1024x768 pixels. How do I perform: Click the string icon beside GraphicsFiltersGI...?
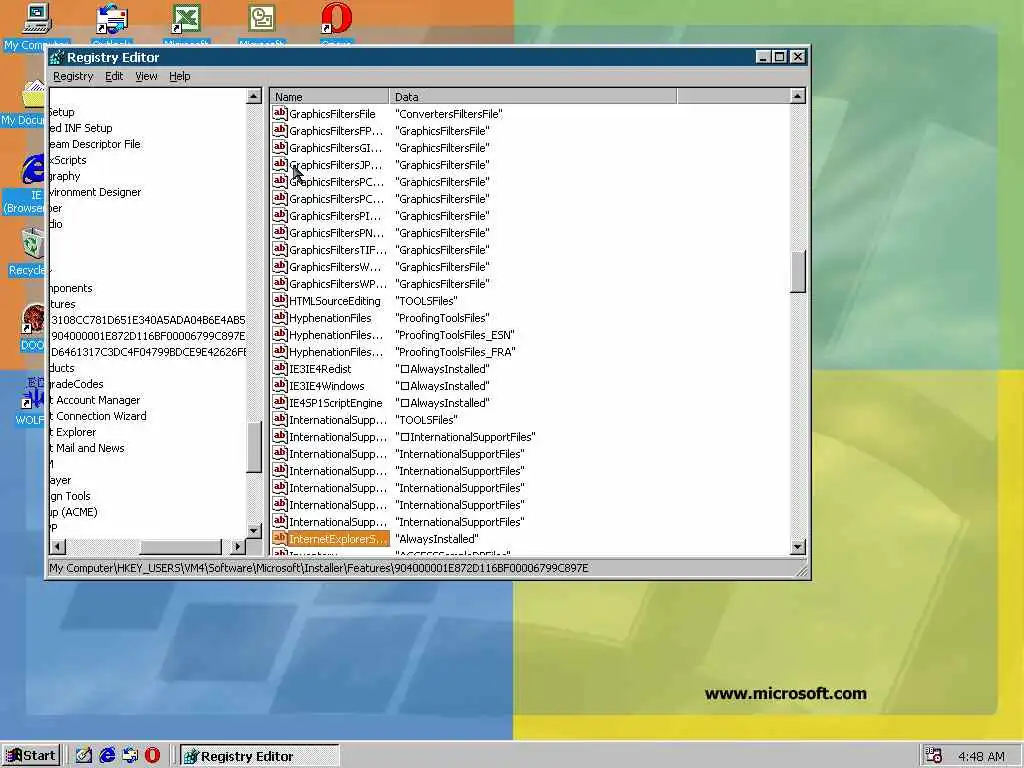[x=280, y=147]
